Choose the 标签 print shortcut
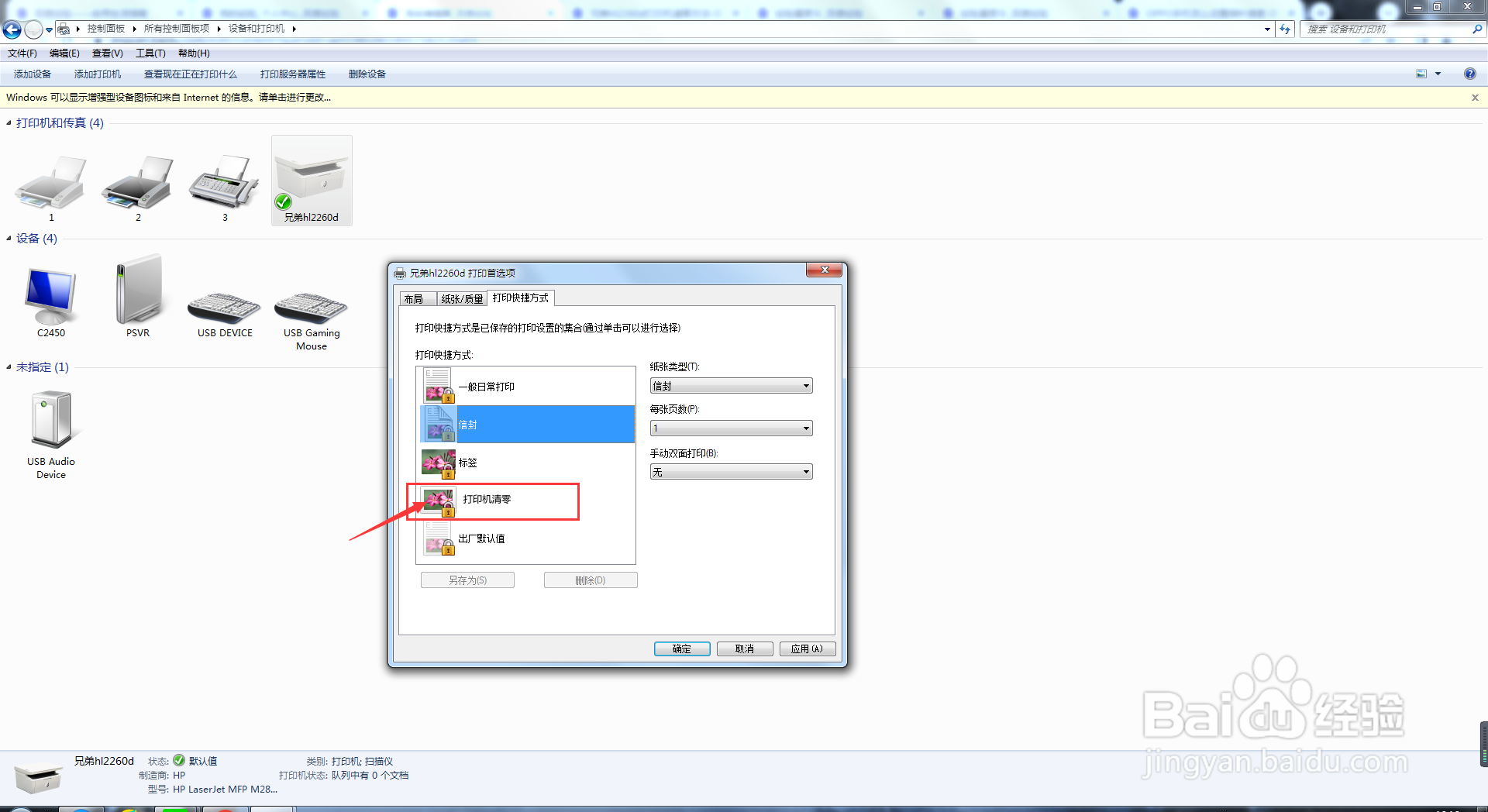Viewport: 1488px width, 812px height. click(x=527, y=463)
